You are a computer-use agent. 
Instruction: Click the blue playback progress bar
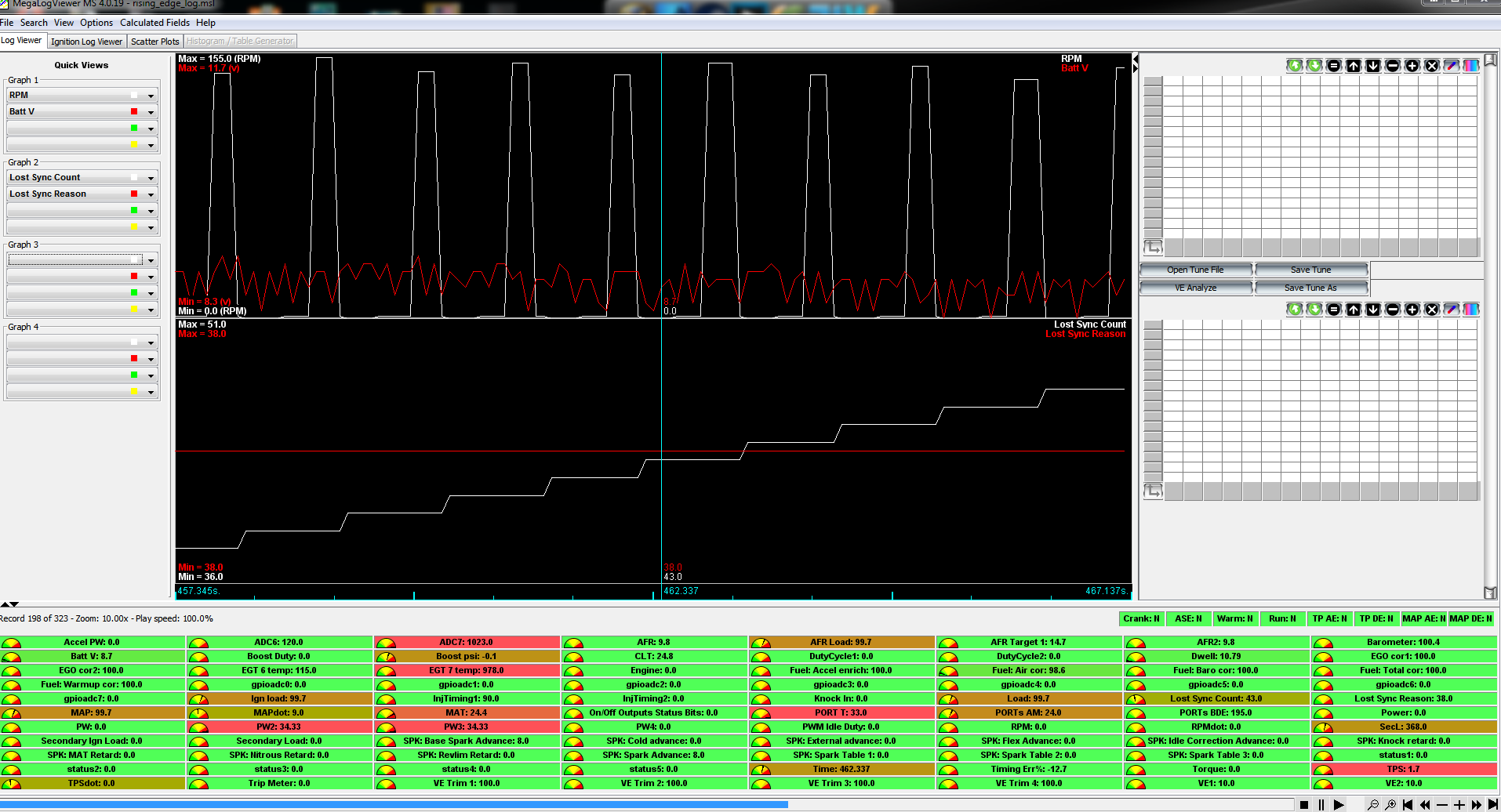click(x=392, y=804)
